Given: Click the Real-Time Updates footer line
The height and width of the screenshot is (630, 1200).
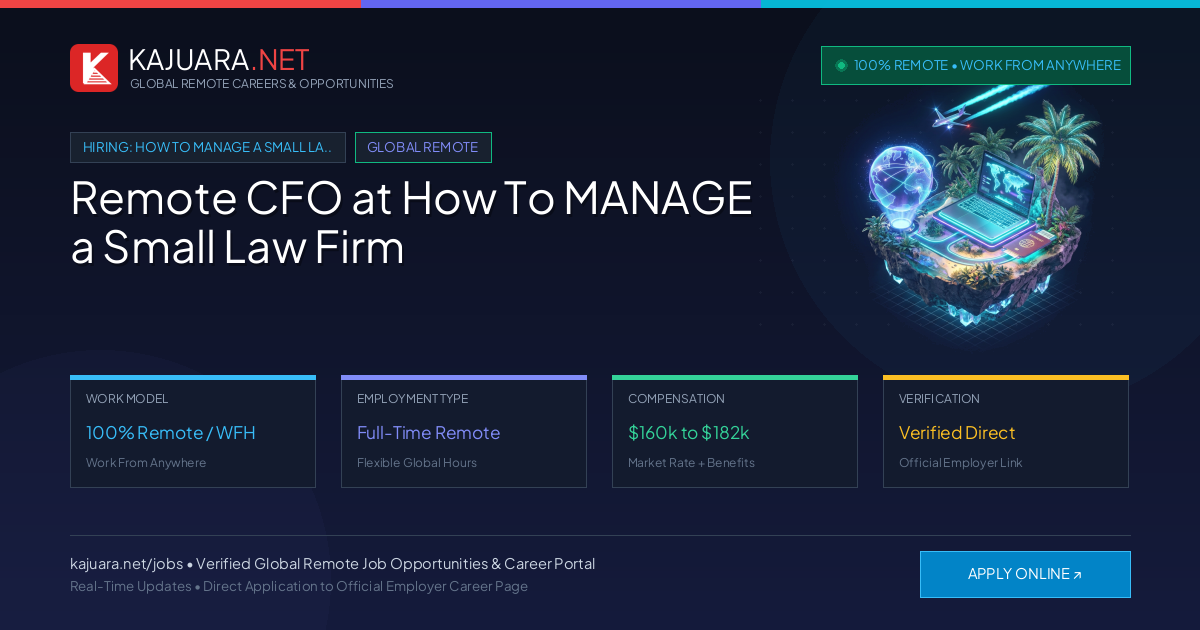Looking at the screenshot, I should coord(299,586).
